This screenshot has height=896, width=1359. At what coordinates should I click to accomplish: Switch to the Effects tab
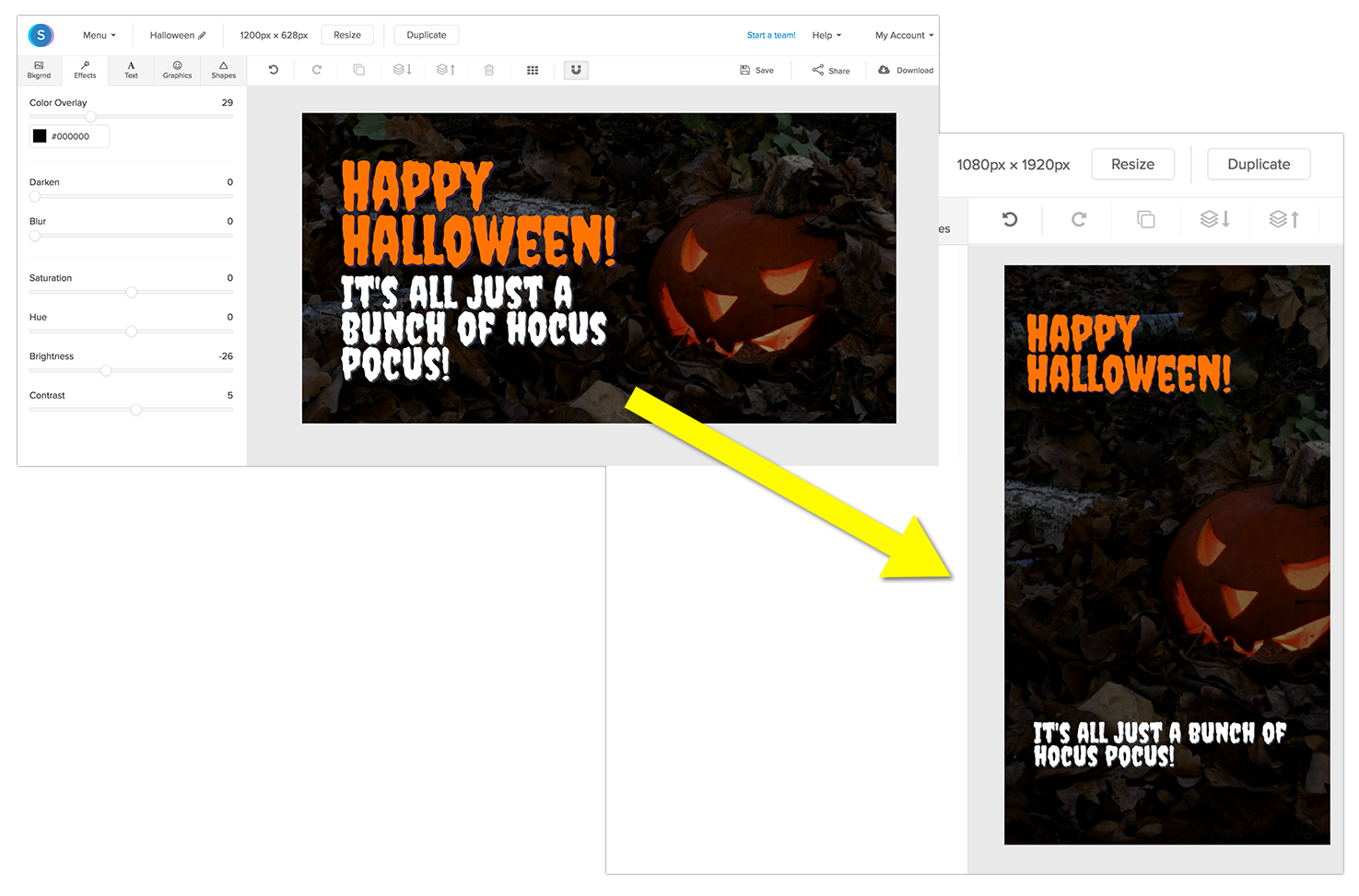85,70
